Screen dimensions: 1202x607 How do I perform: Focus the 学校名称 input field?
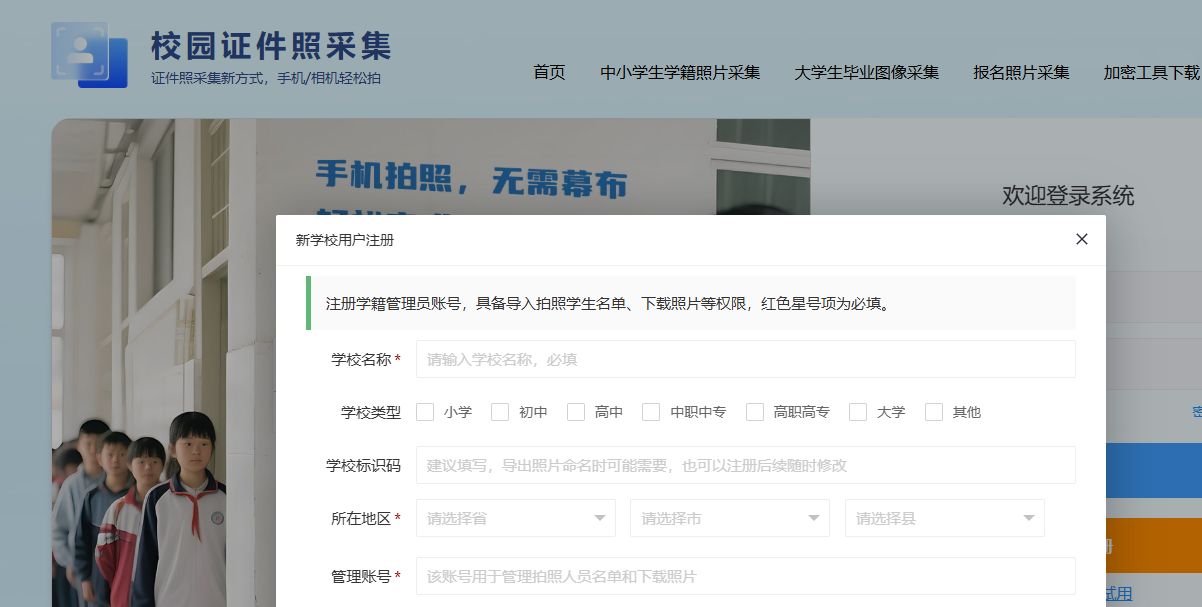745,359
